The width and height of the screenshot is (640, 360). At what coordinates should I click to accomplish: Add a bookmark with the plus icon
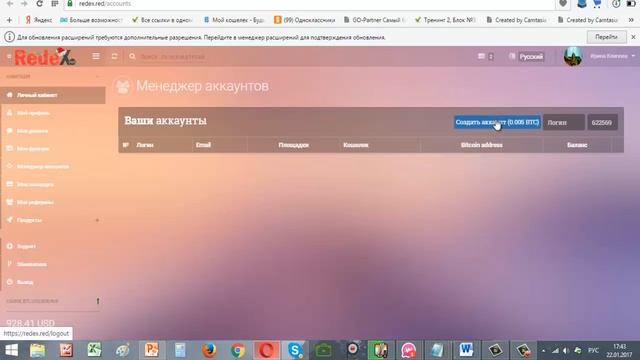coord(9,20)
